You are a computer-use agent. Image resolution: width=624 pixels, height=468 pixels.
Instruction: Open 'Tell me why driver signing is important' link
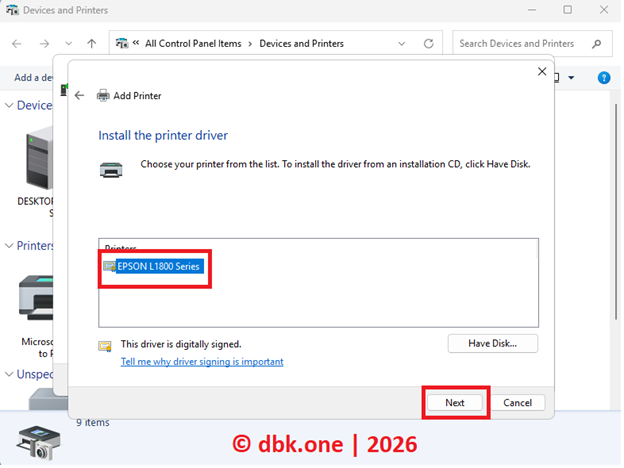pos(202,362)
